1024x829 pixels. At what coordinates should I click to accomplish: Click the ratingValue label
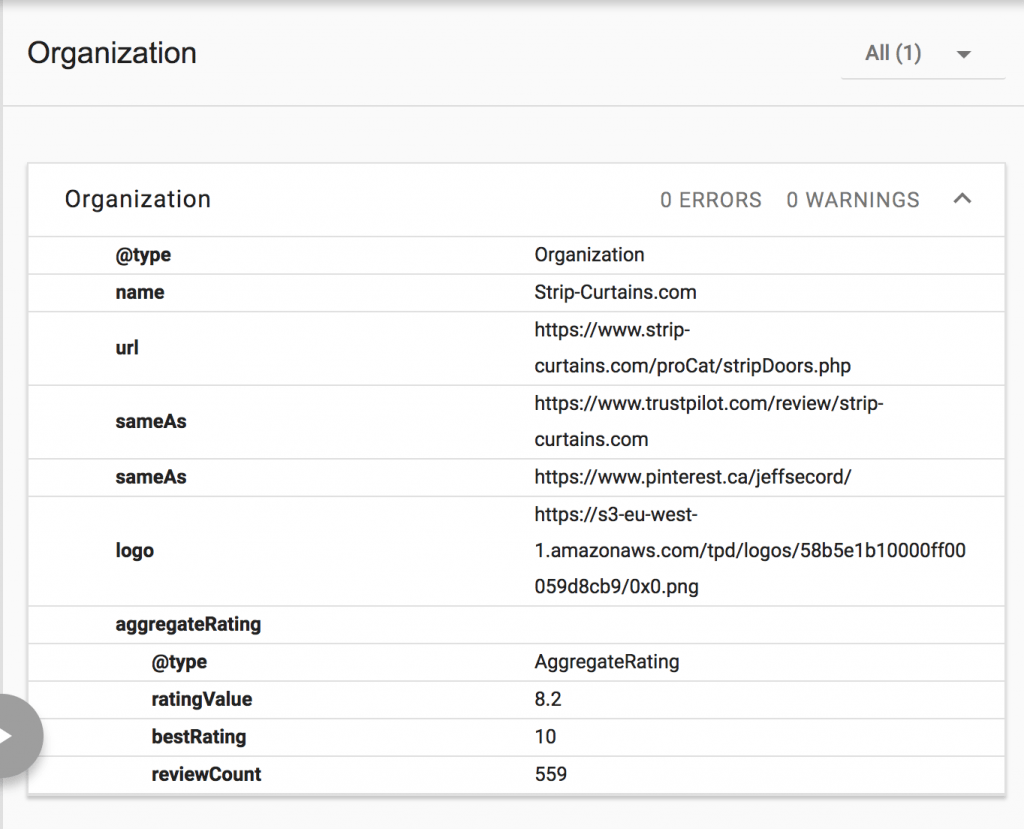coord(202,699)
